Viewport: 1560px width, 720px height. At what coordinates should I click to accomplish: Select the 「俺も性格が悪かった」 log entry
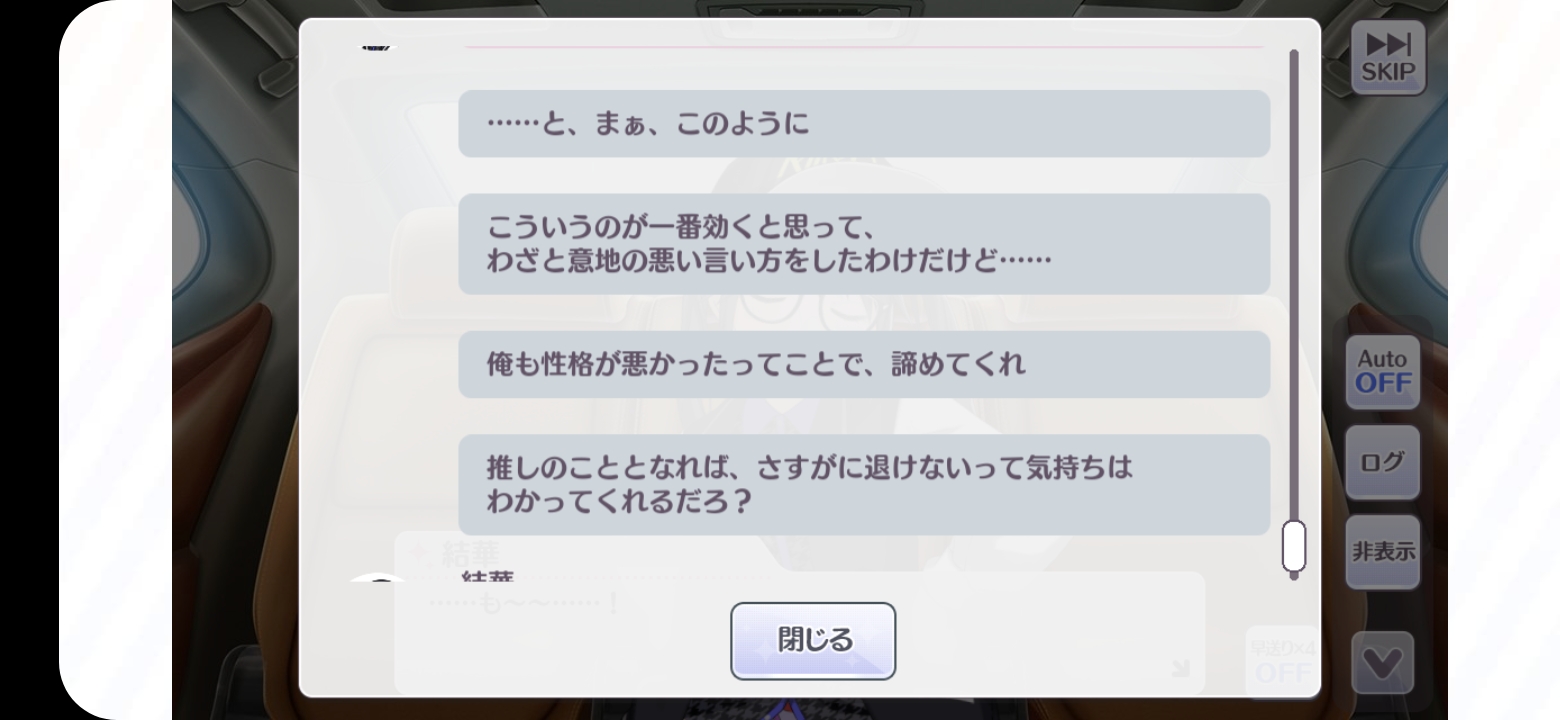[x=864, y=364]
